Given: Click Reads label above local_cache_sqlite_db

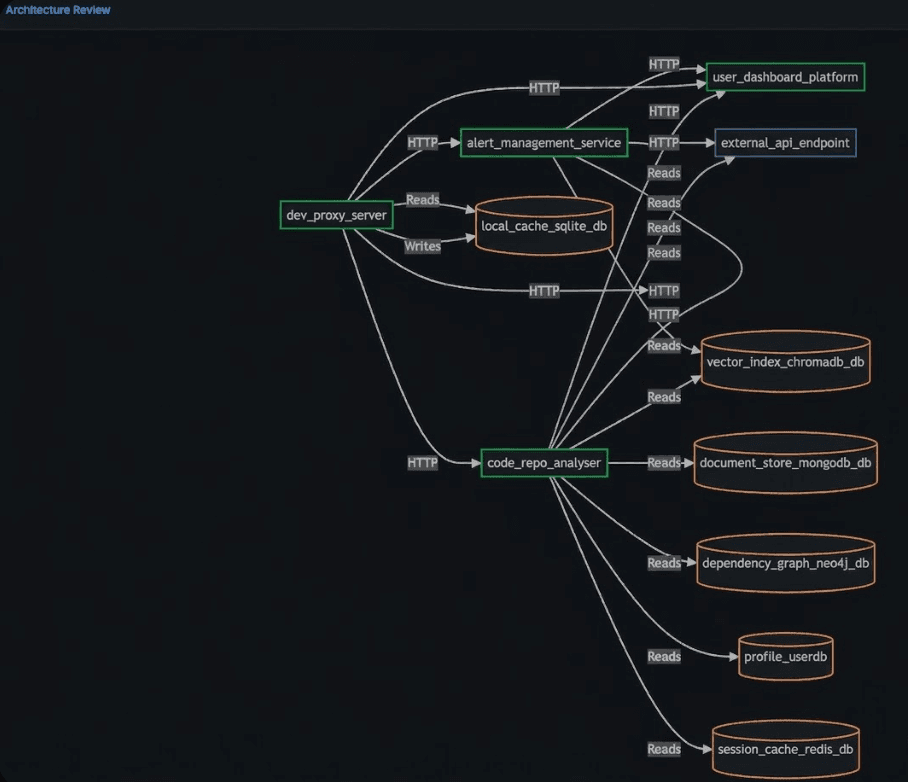Looking at the screenshot, I should pyautogui.click(x=422, y=200).
